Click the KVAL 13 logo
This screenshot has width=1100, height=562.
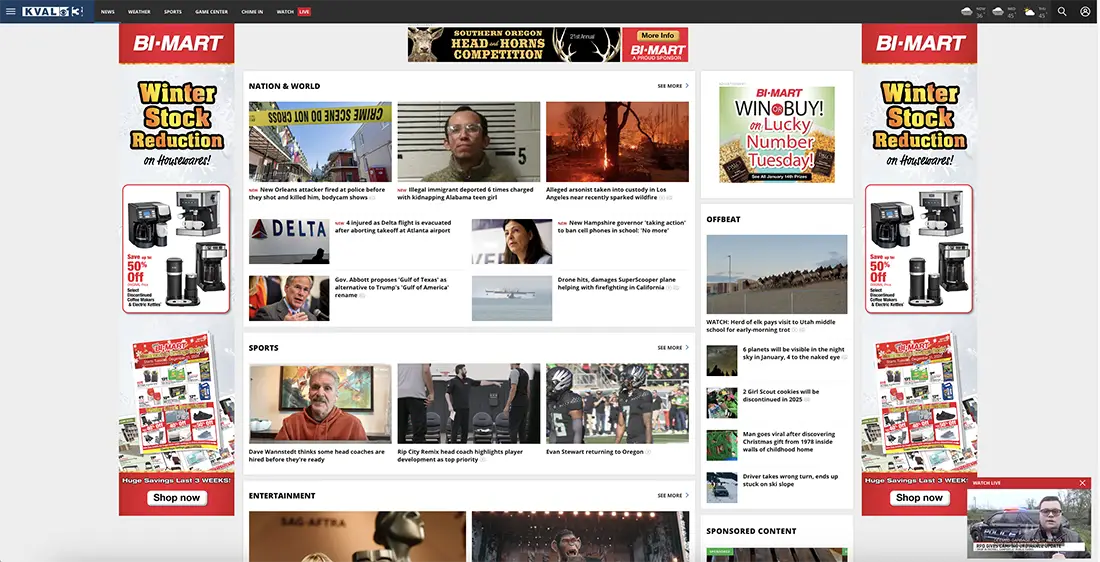coord(53,11)
